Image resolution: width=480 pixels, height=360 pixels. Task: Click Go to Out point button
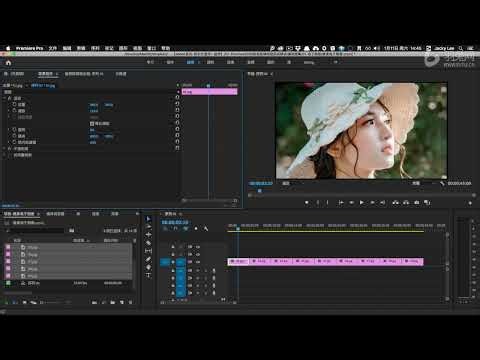point(383,202)
